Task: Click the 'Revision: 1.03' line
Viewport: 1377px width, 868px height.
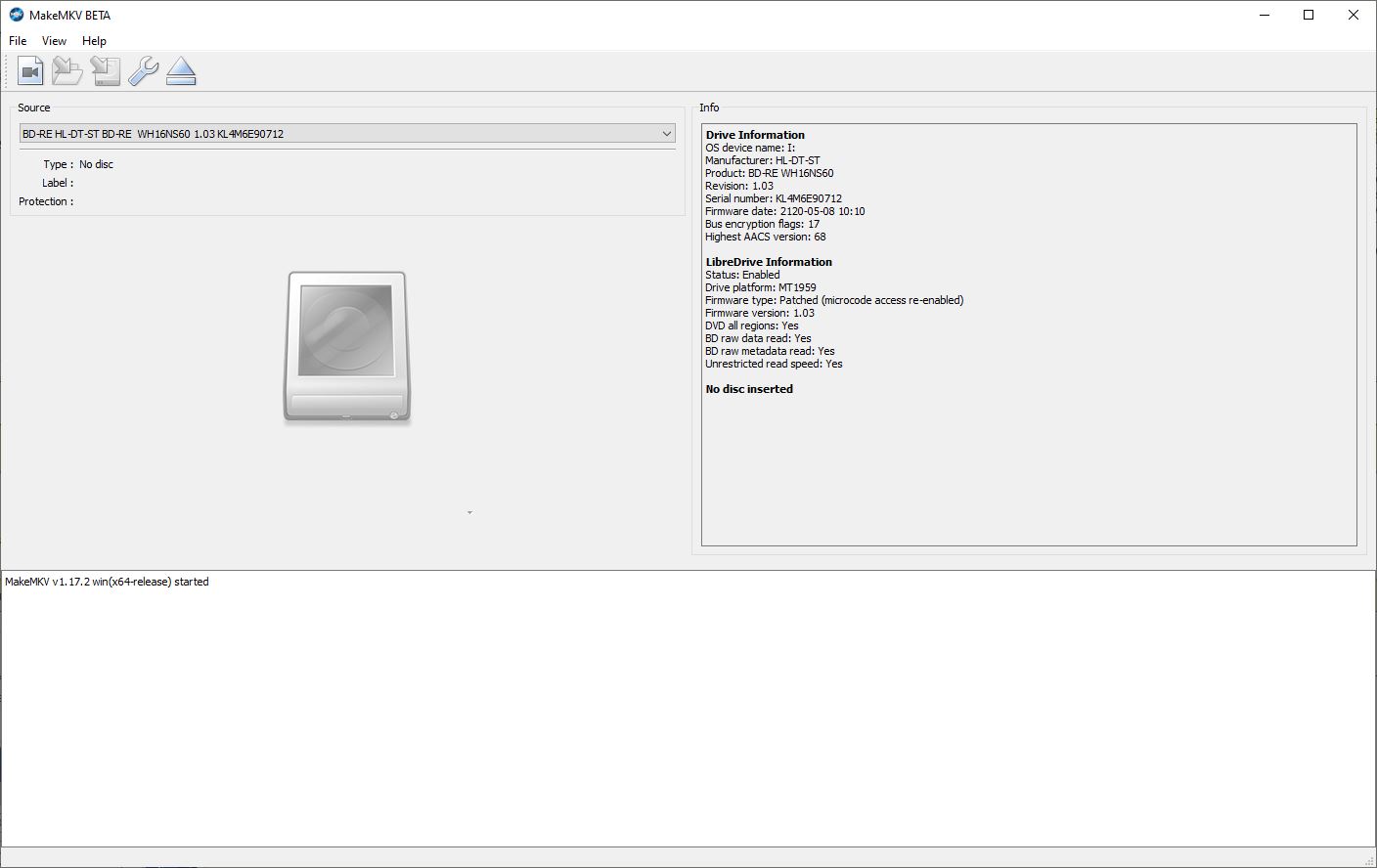Action: [x=739, y=186]
